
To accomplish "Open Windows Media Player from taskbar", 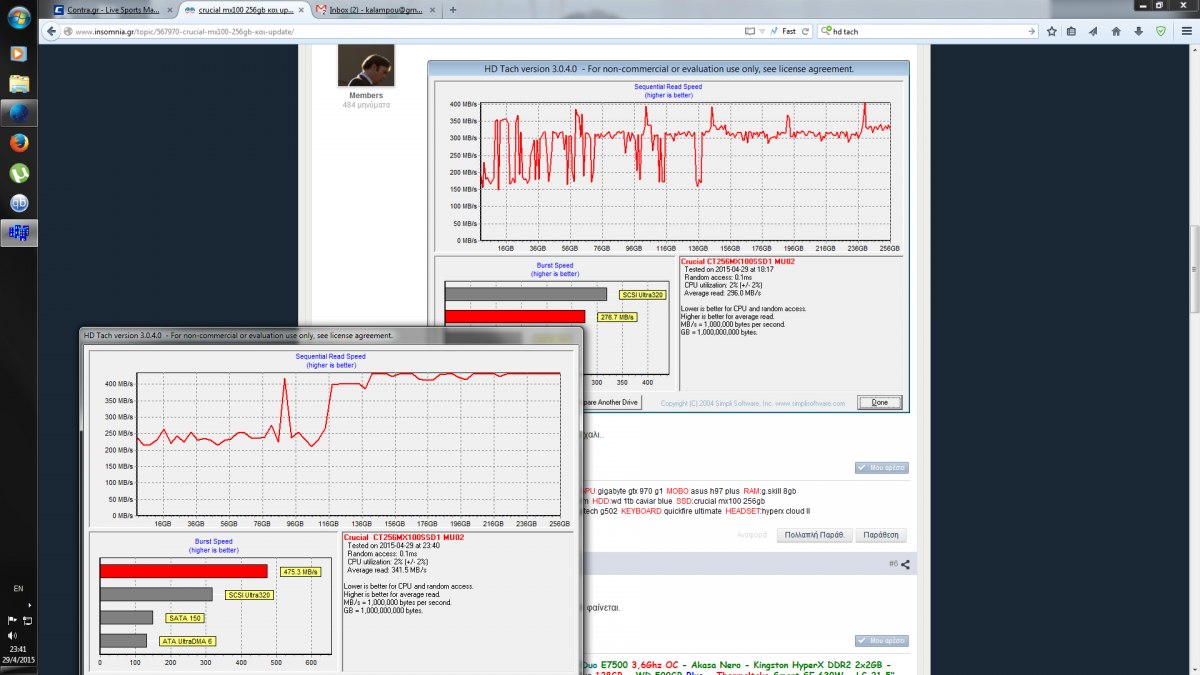I will [x=19, y=53].
